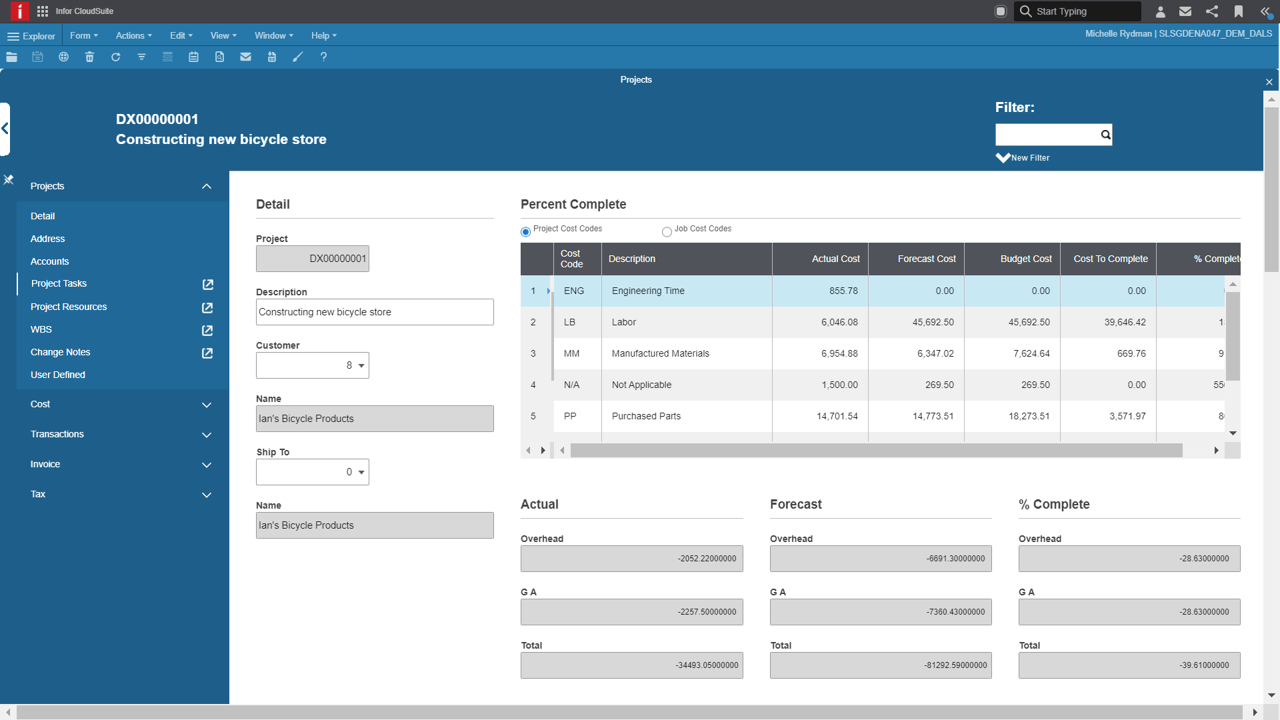Click the Bookmark icon in the top bar
Screen dimensions: 1280x720
click(x=1239, y=11)
